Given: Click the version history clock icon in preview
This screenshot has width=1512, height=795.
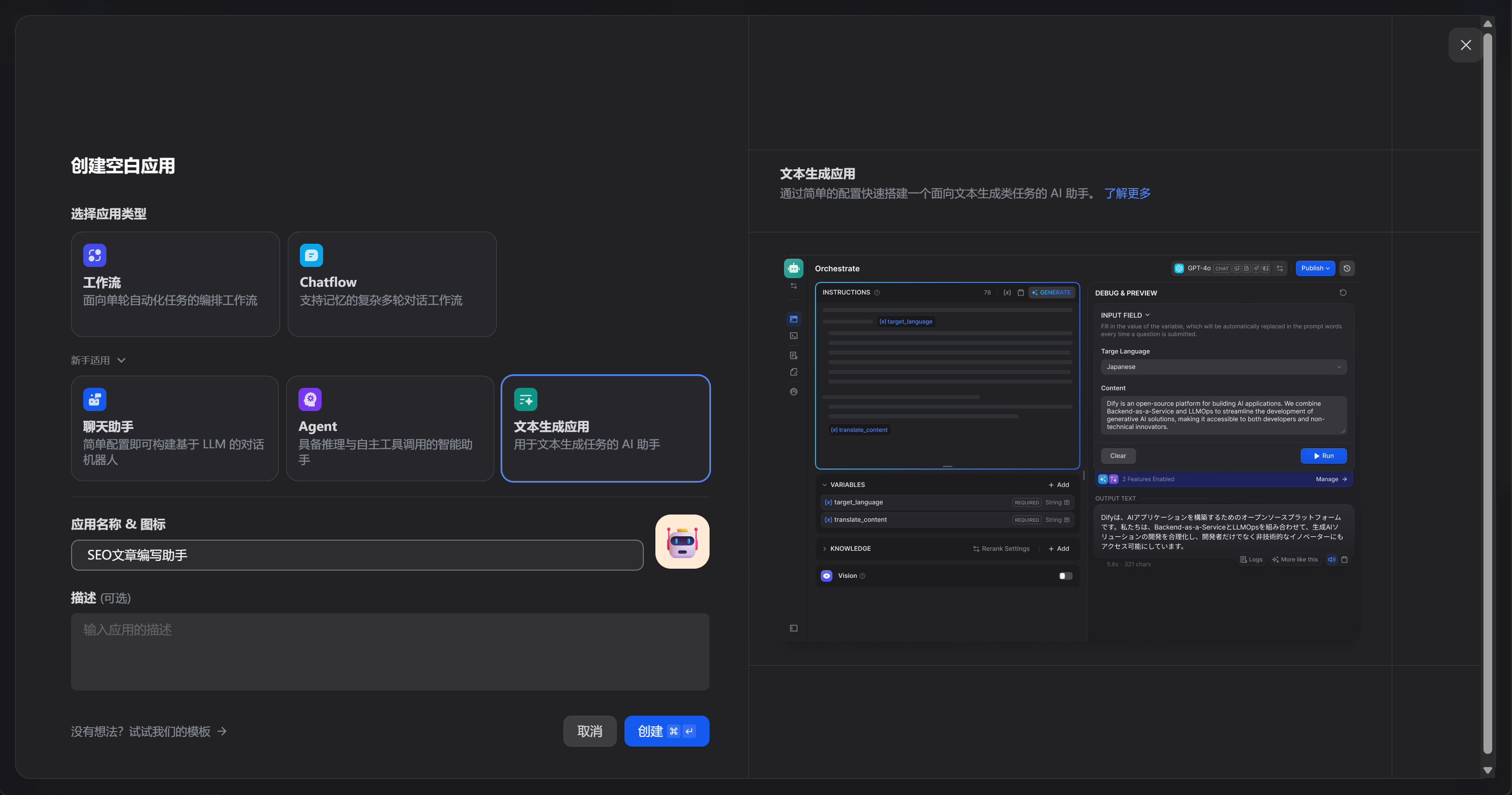Looking at the screenshot, I should point(1347,268).
